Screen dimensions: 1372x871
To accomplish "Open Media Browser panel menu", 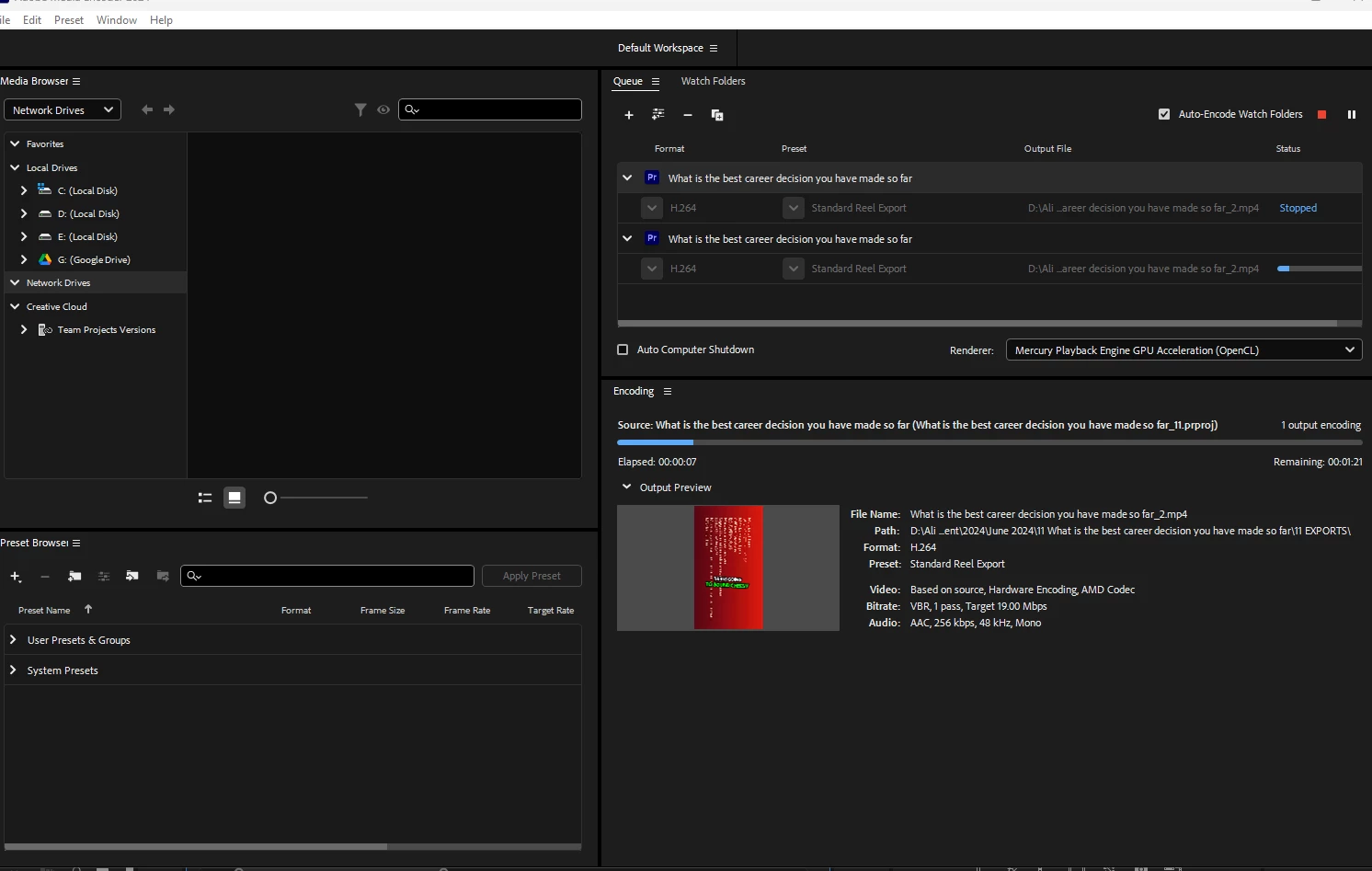I will (76, 81).
